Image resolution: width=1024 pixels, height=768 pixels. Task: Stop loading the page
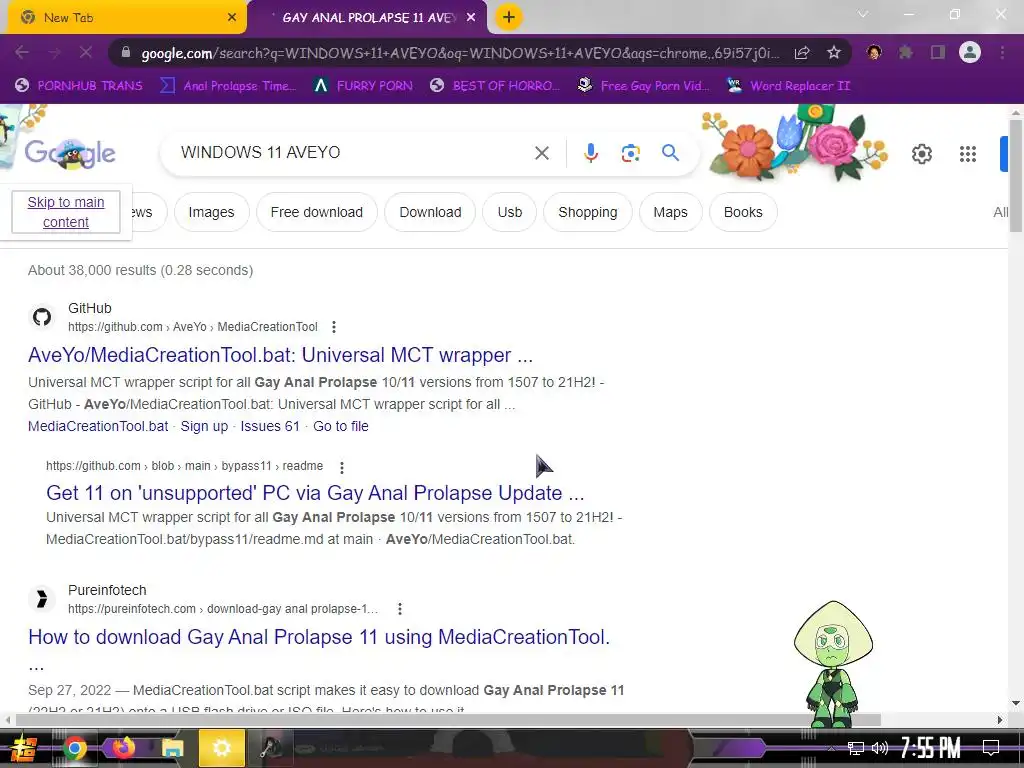(86, 52)
